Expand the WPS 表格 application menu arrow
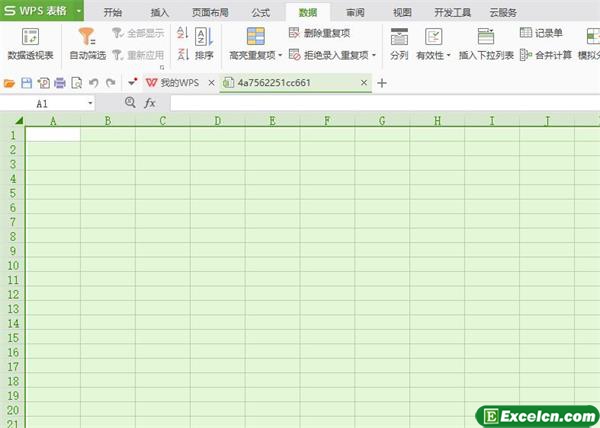Screen dimensions: 600x428 (x=78, y=11)
